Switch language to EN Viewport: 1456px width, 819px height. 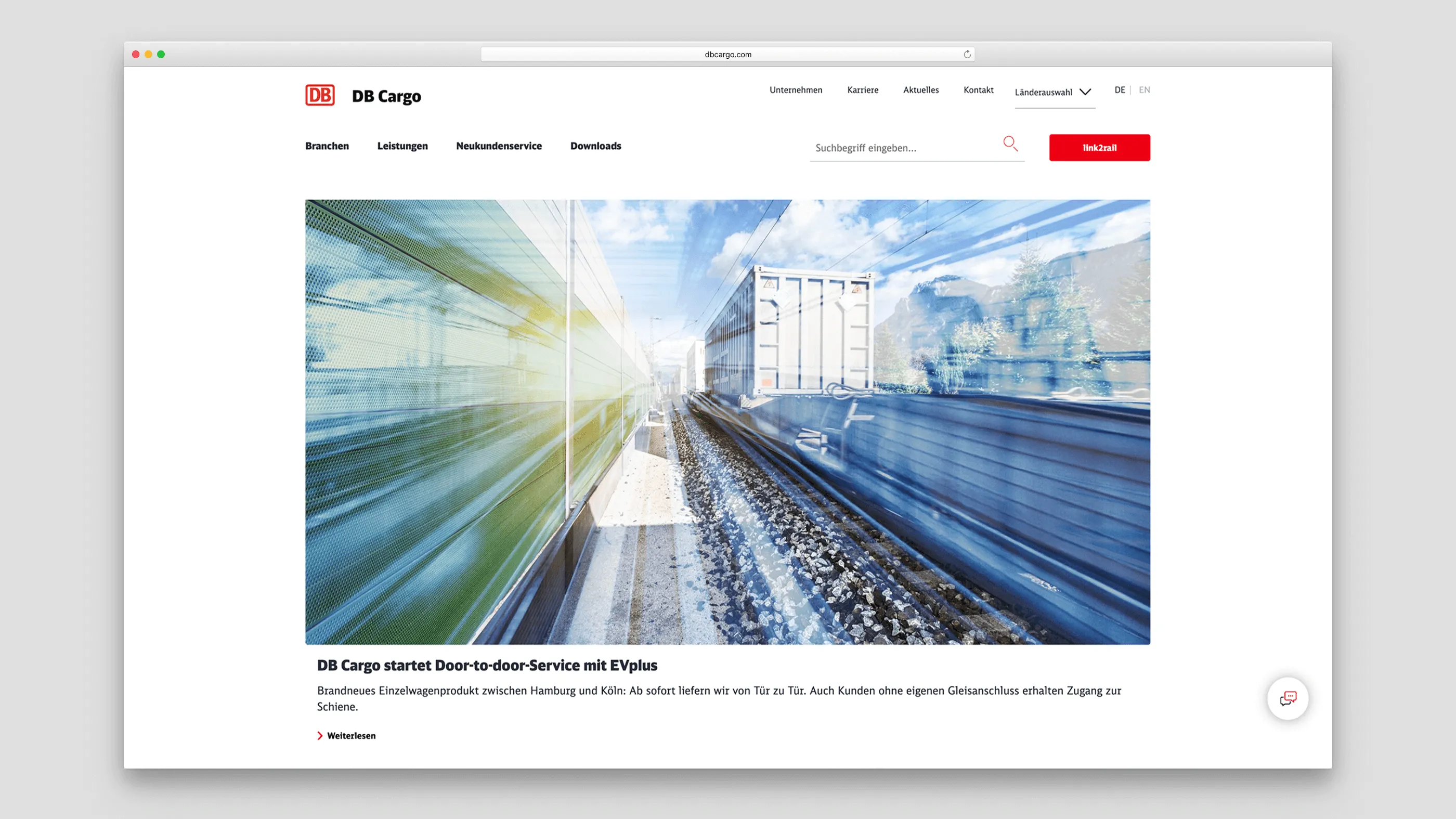click(1144, 90)
